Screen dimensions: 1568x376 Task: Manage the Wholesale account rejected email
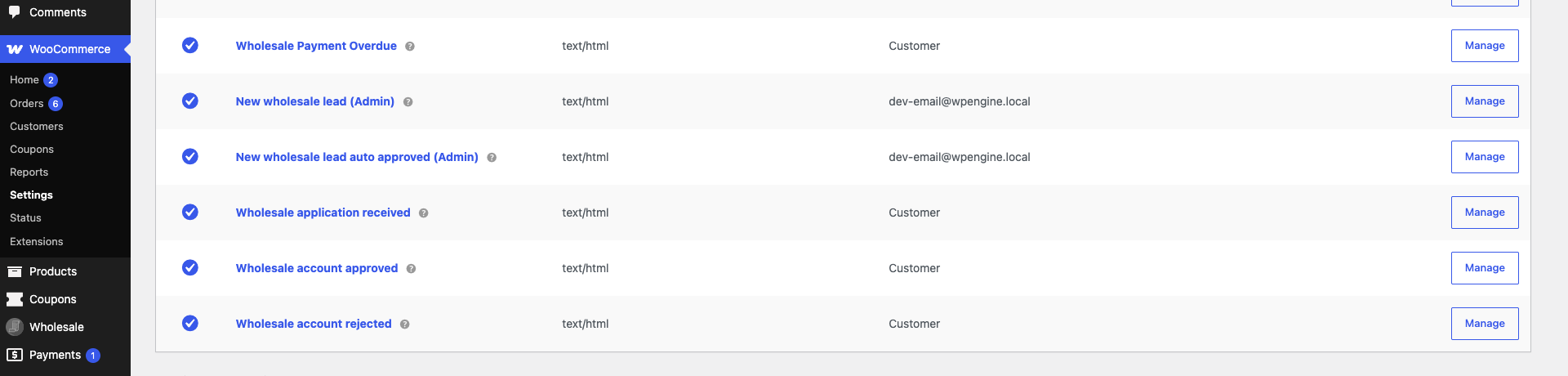pos(1485,324)
